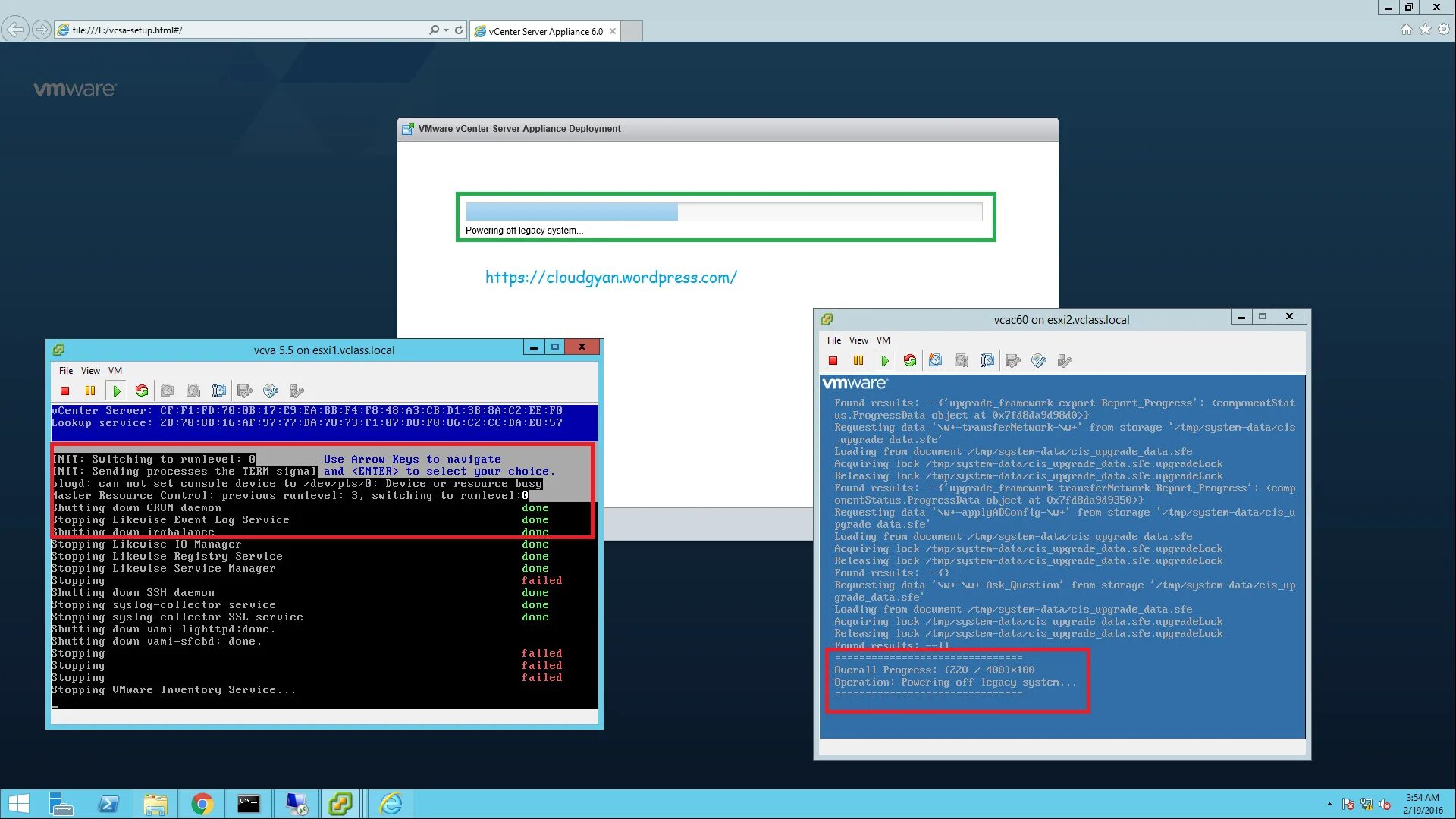Expand the address bar search dropdown arrow
The image size is (1456, 819).
446,30
